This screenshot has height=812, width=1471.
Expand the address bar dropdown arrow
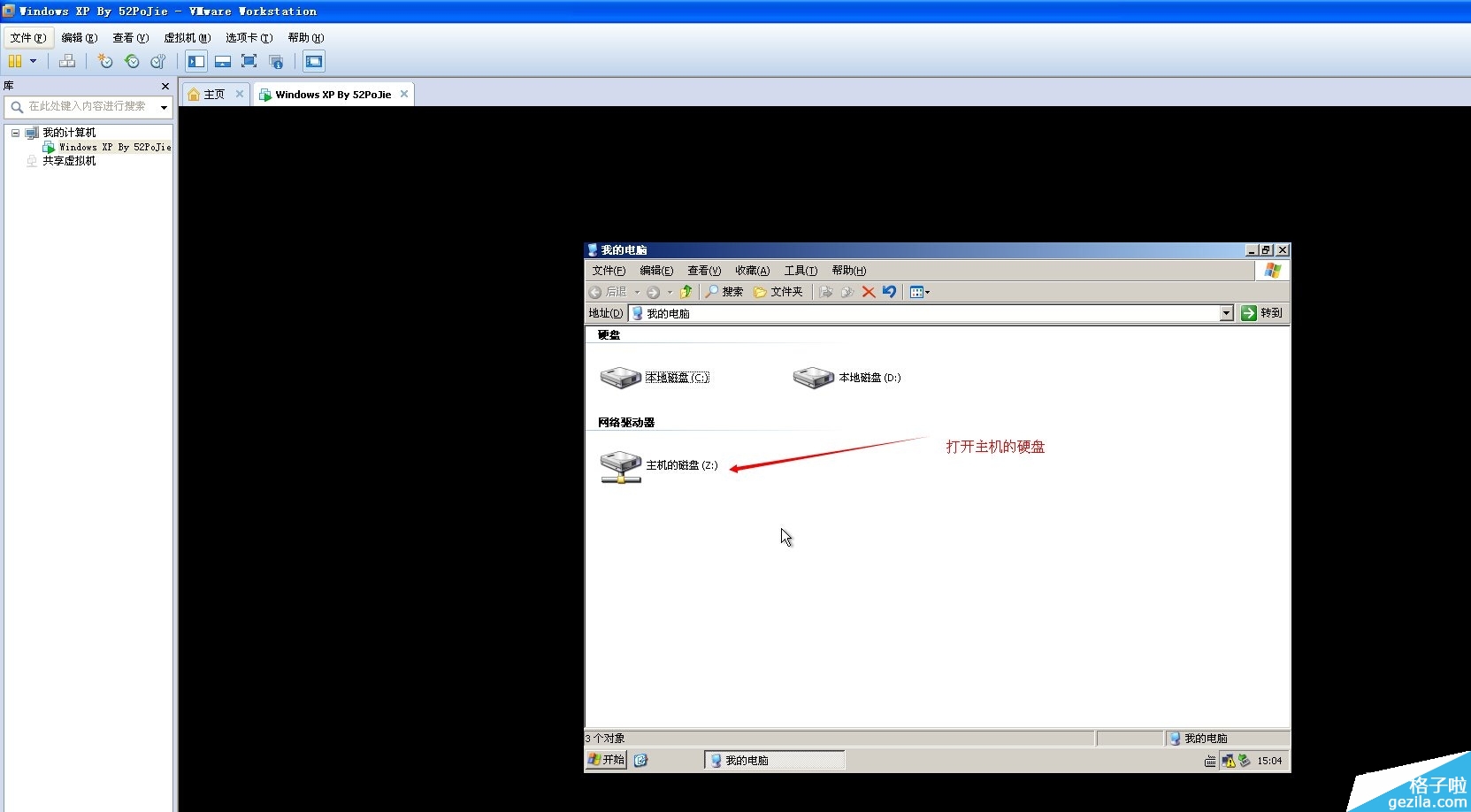click(x=1226, y=313)
